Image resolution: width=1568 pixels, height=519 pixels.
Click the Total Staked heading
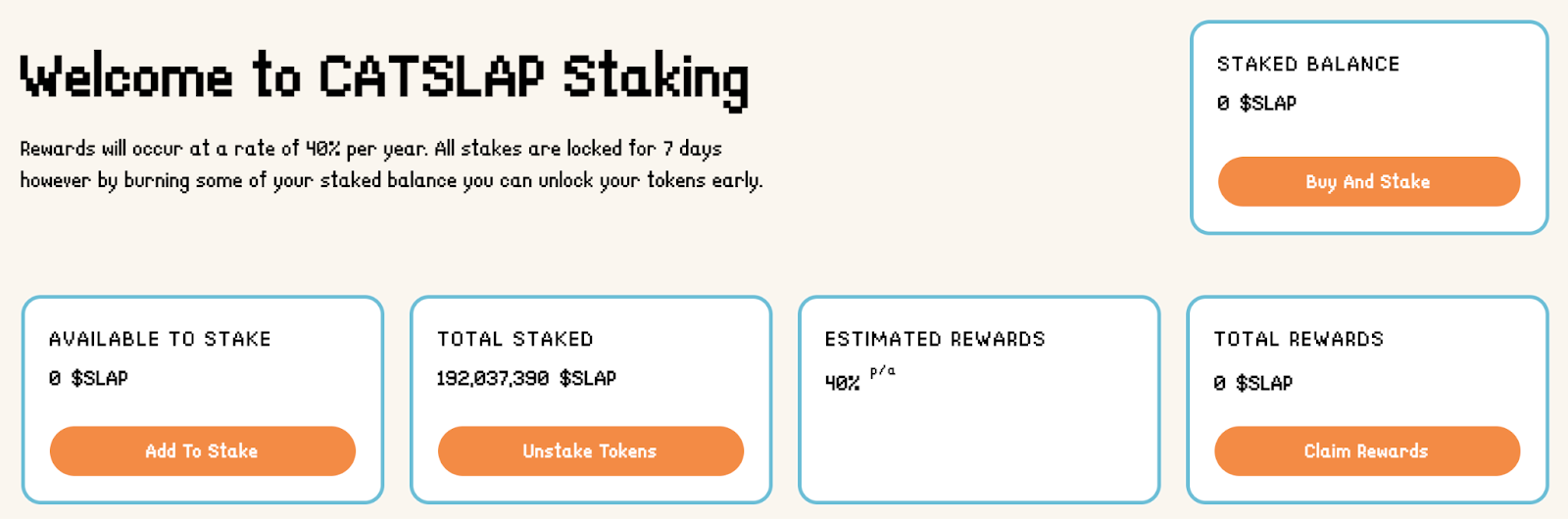pyautogui.click(x=514, y=339)
